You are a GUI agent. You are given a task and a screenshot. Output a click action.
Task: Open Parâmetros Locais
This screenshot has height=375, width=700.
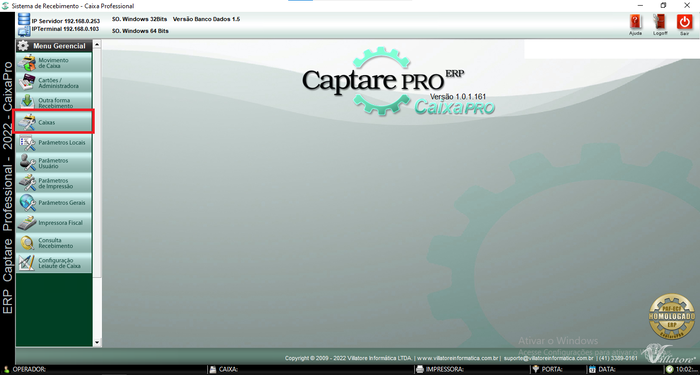click(54, 143)
